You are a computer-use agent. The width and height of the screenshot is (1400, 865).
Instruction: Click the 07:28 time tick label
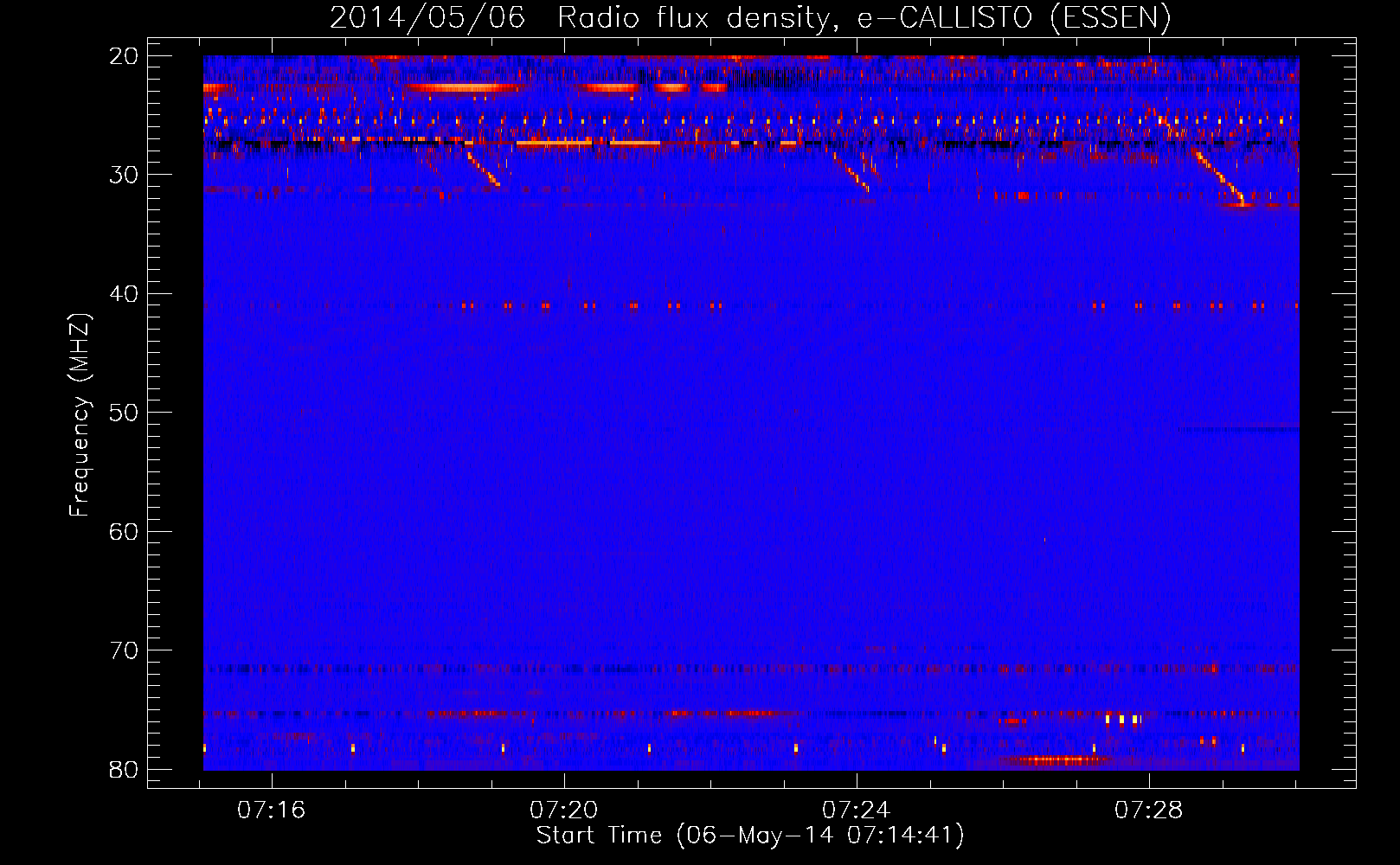point(1148,811)
